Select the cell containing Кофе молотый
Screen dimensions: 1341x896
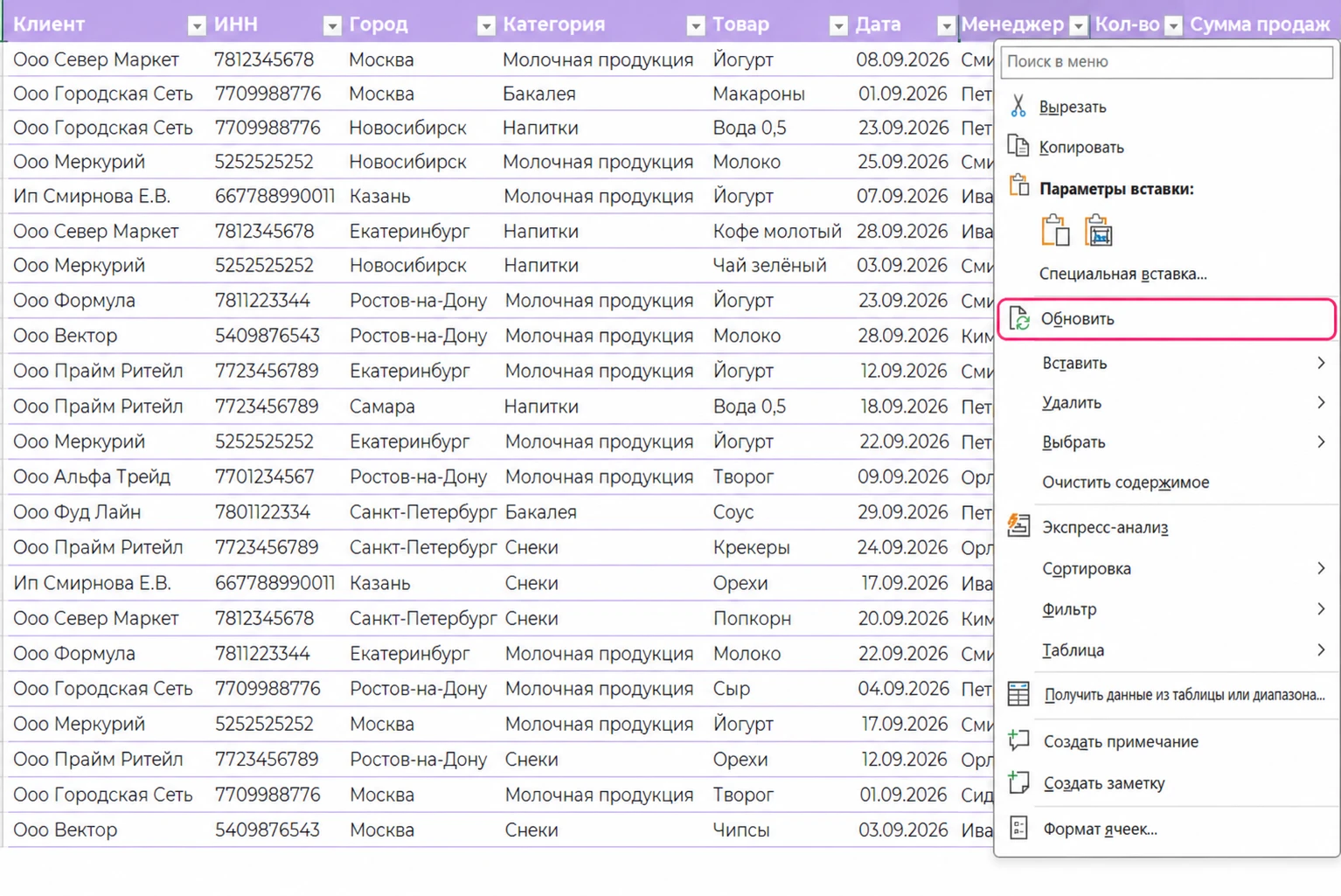(777, 231)
